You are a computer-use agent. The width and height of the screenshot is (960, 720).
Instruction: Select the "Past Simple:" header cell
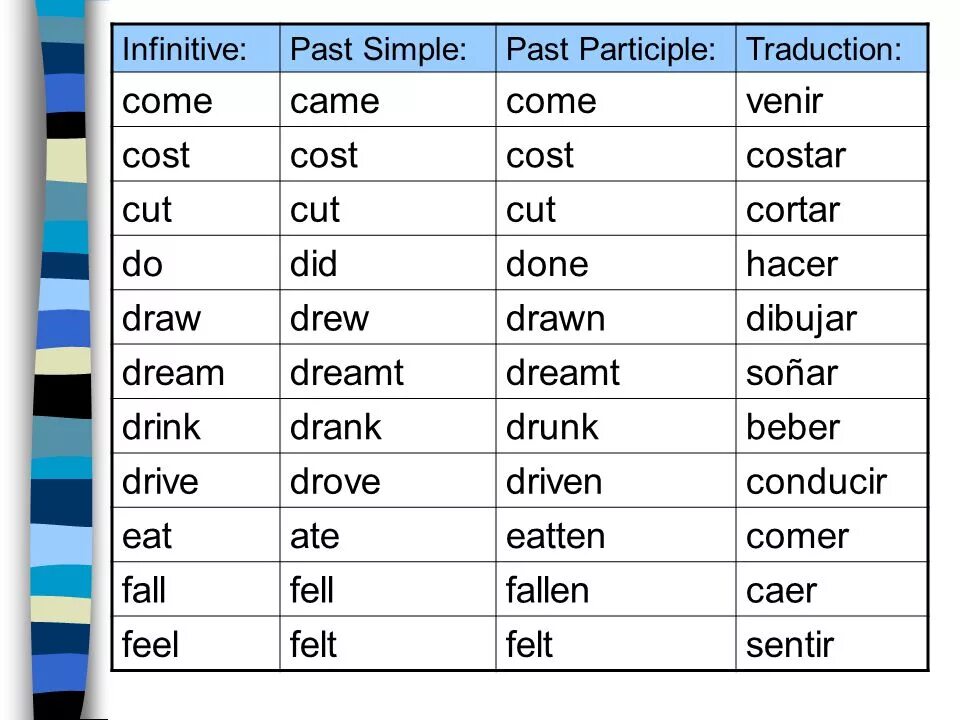377,49
